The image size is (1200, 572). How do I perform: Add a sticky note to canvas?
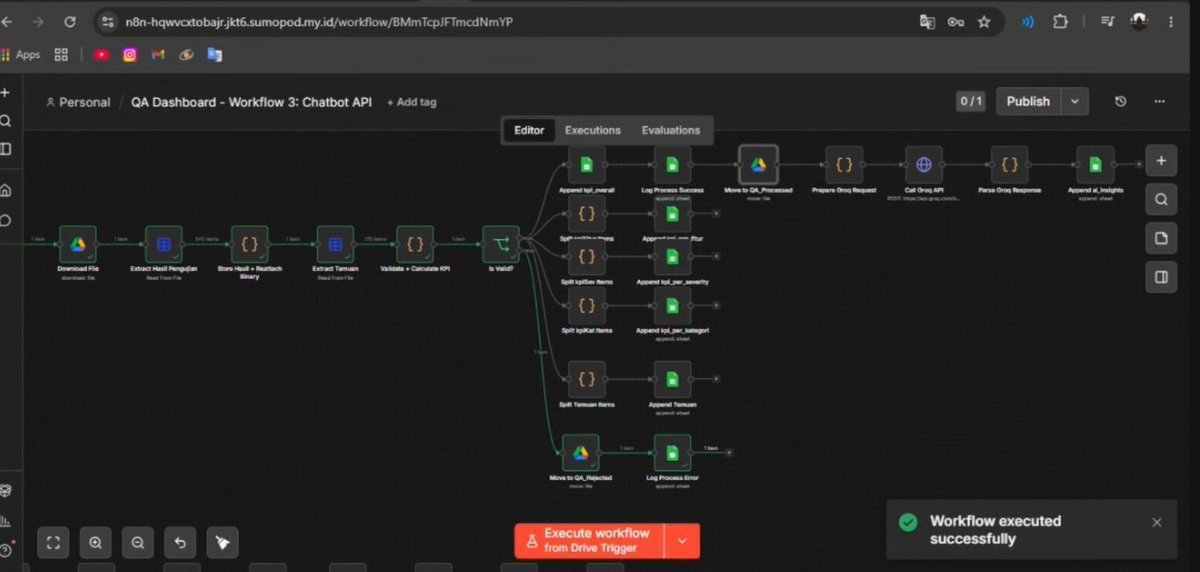pyautogui.click(x=1161, y=238)
